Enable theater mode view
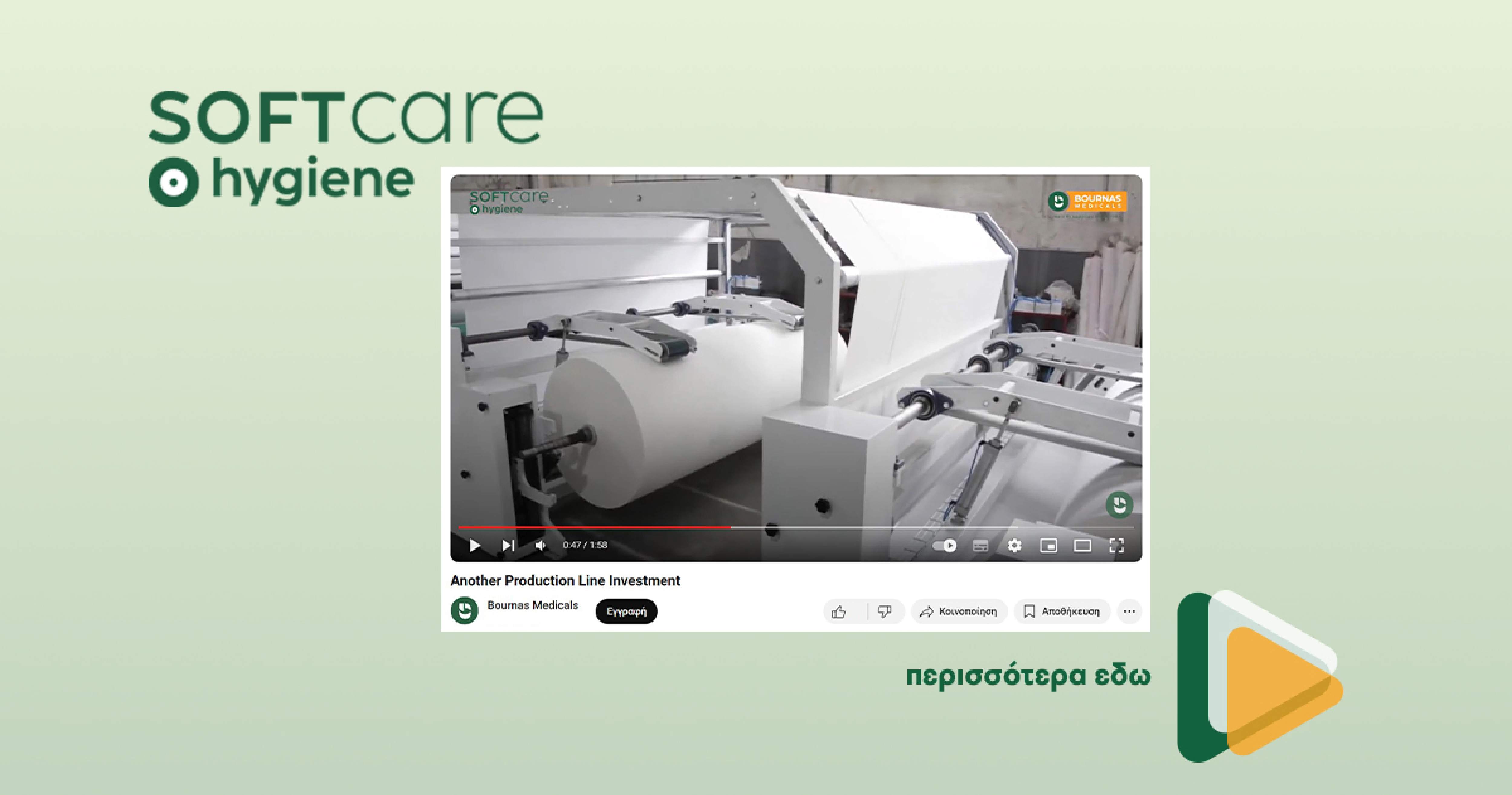The width and height of the screenshot is (1512, 795). click(1082, 545)
